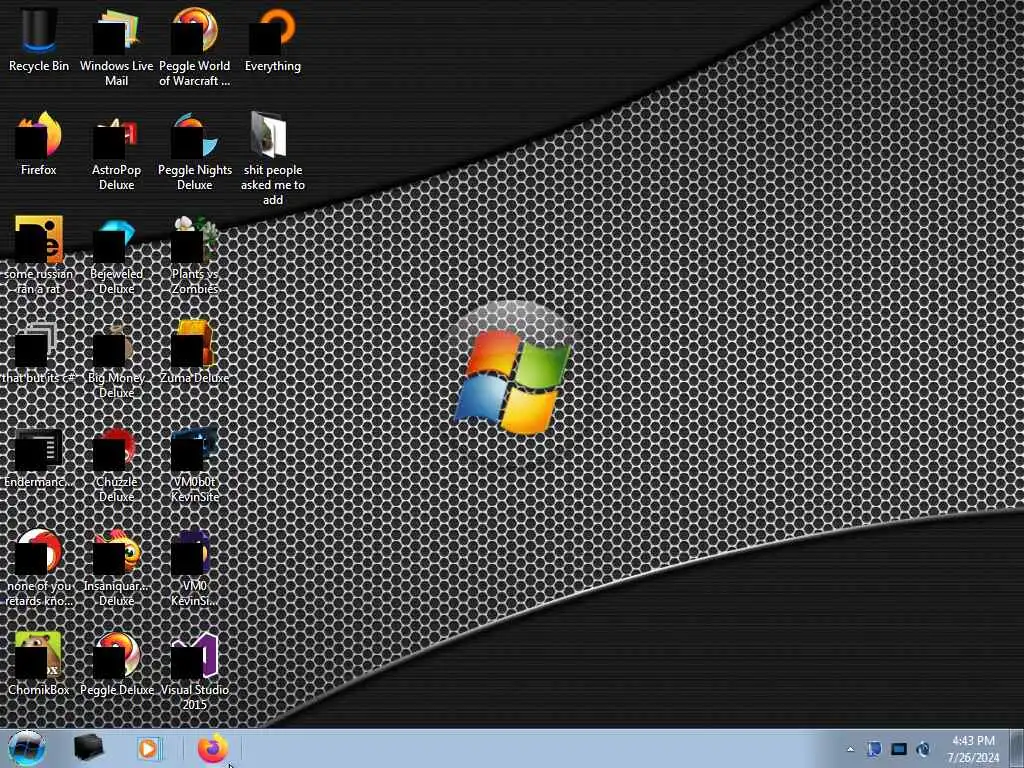
Task: Select the 'that but its c#' icon
Action: pyautogui.click(x=39, y=353)
